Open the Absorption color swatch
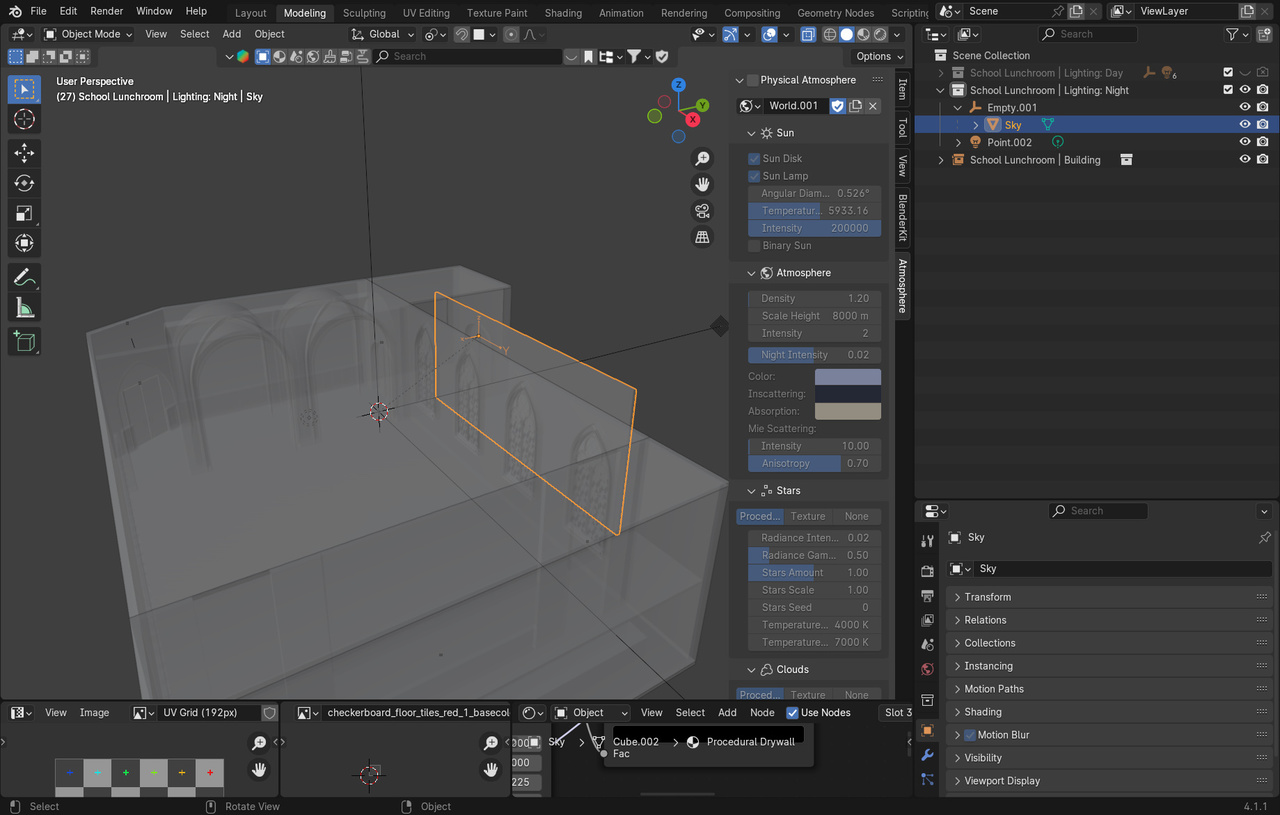The image size is (1280, 815). pyautogui.click(x=847, y=412)
